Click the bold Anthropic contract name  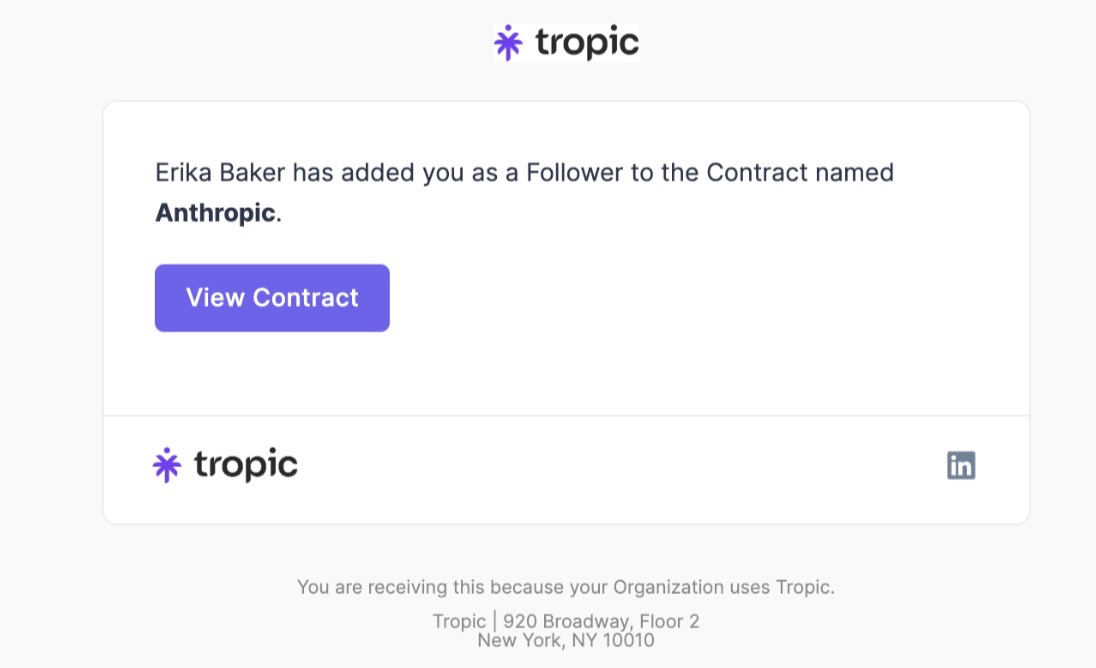coord(215,213)
